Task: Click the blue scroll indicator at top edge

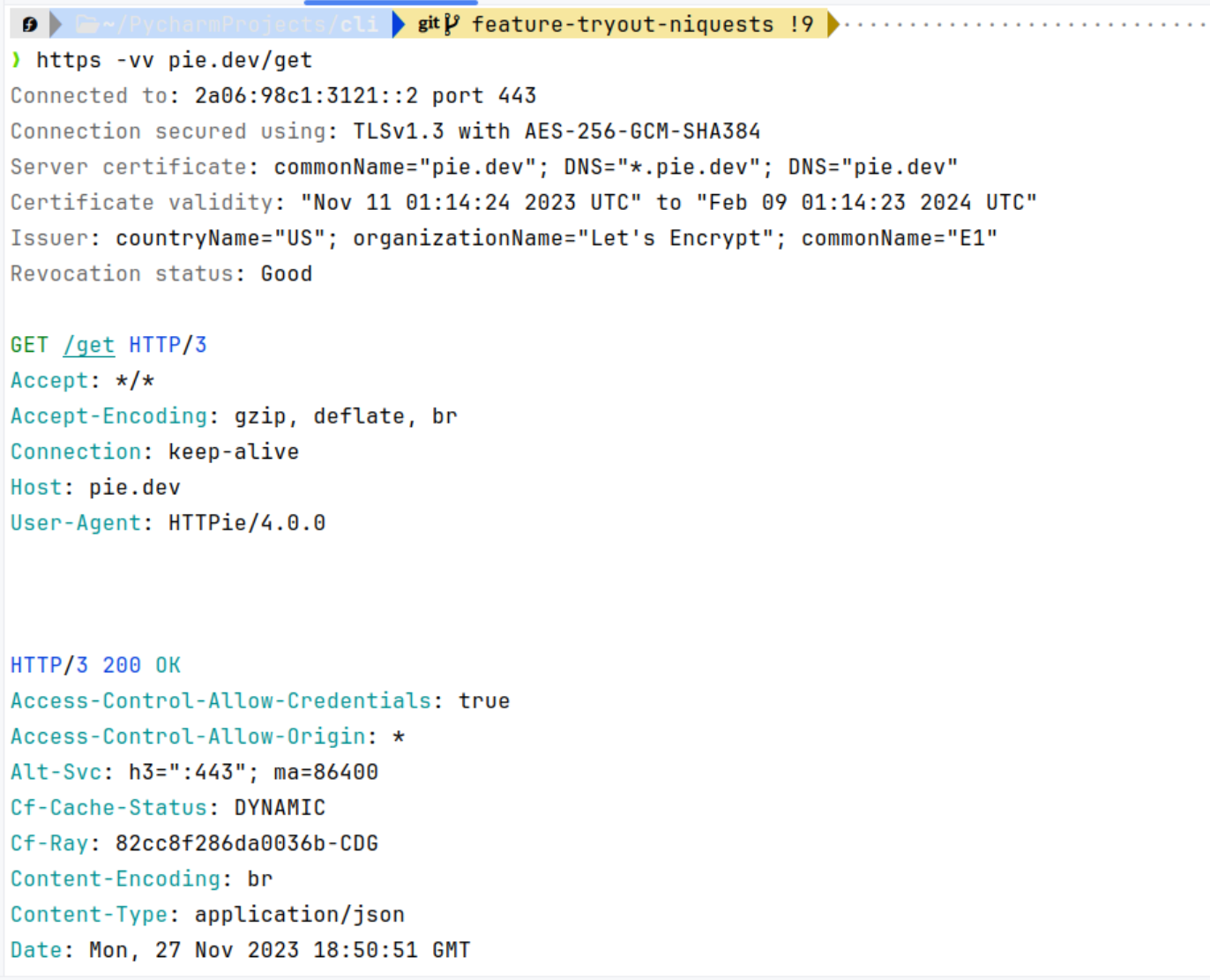Action: tap(390, 3)
